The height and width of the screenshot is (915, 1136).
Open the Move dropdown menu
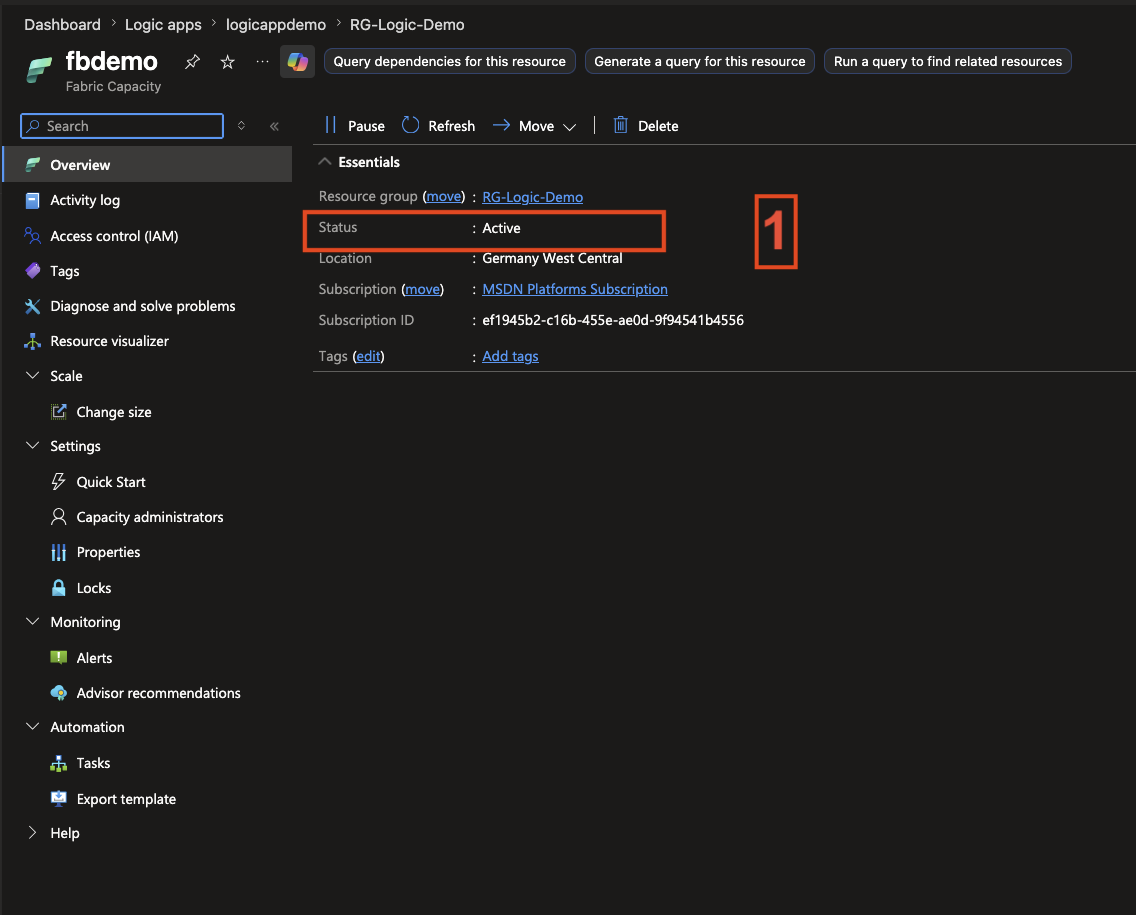[535, 125]
